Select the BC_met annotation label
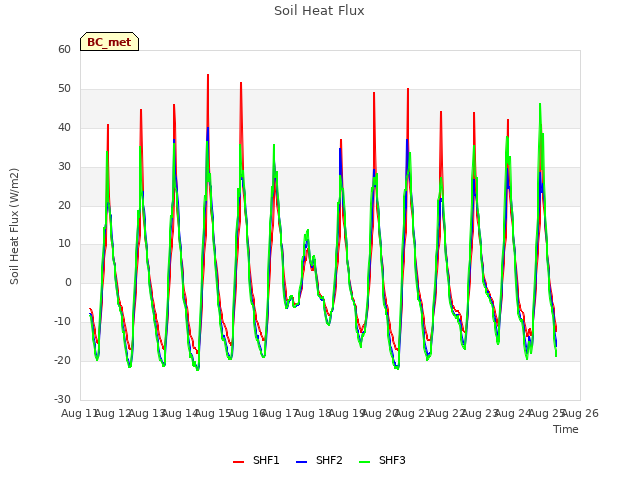 (109, 42)
